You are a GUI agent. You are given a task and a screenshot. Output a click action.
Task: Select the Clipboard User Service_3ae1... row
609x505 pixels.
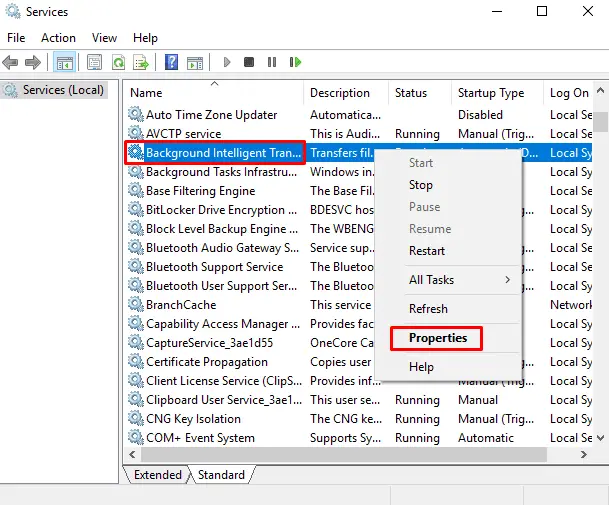coord(359,400)
